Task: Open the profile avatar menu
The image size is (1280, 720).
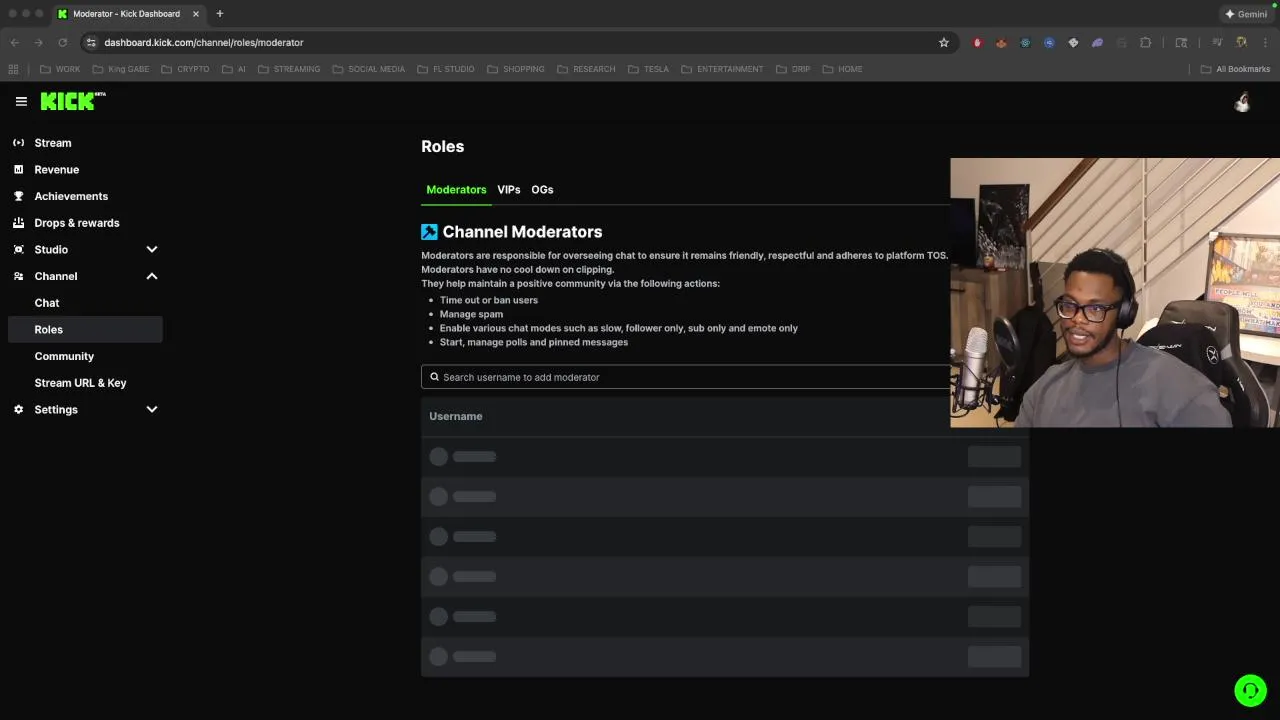Action: coord(1242,102)
